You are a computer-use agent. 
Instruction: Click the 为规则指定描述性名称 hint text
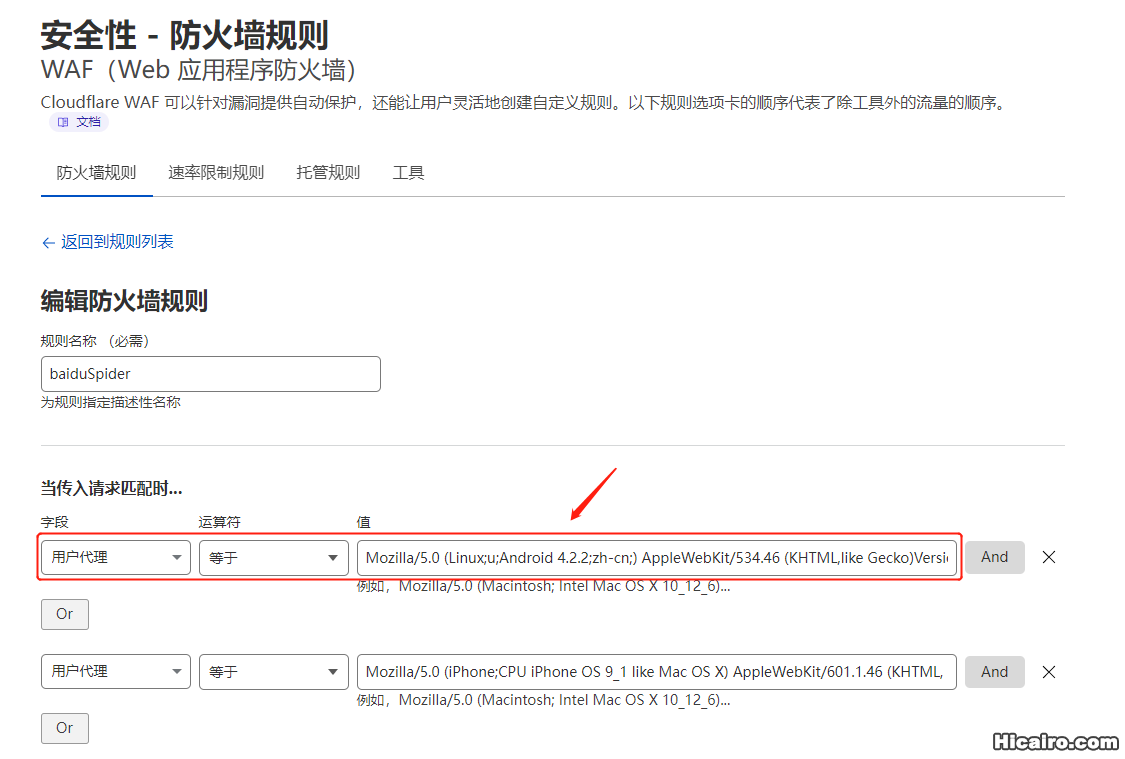(x=110, y=402)
